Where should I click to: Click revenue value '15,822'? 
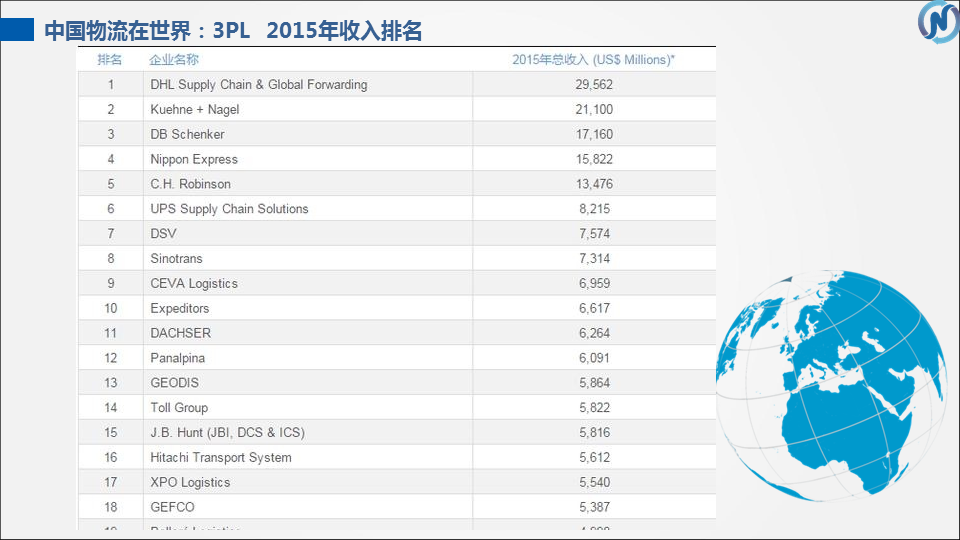(x=594, y=159)
